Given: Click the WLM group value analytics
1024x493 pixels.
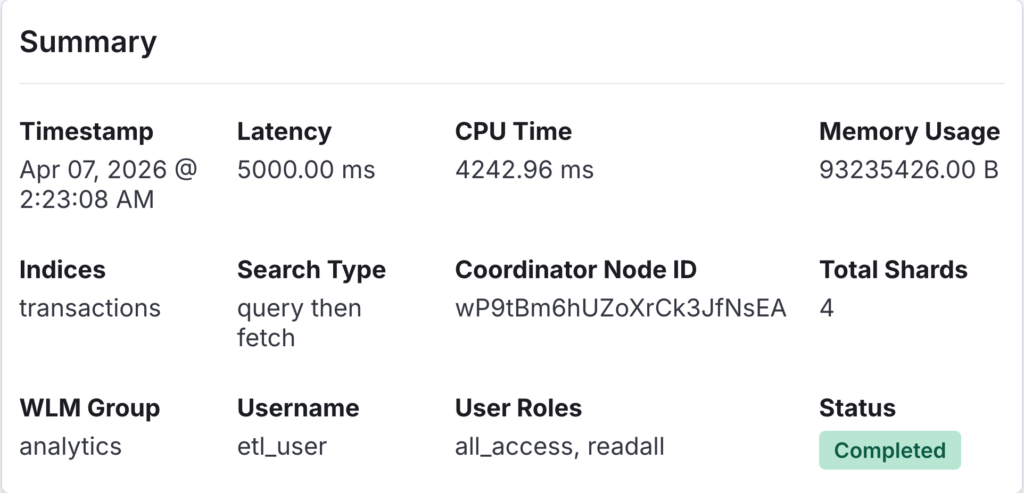Looking at the screenshot, I should click(71, 447).
